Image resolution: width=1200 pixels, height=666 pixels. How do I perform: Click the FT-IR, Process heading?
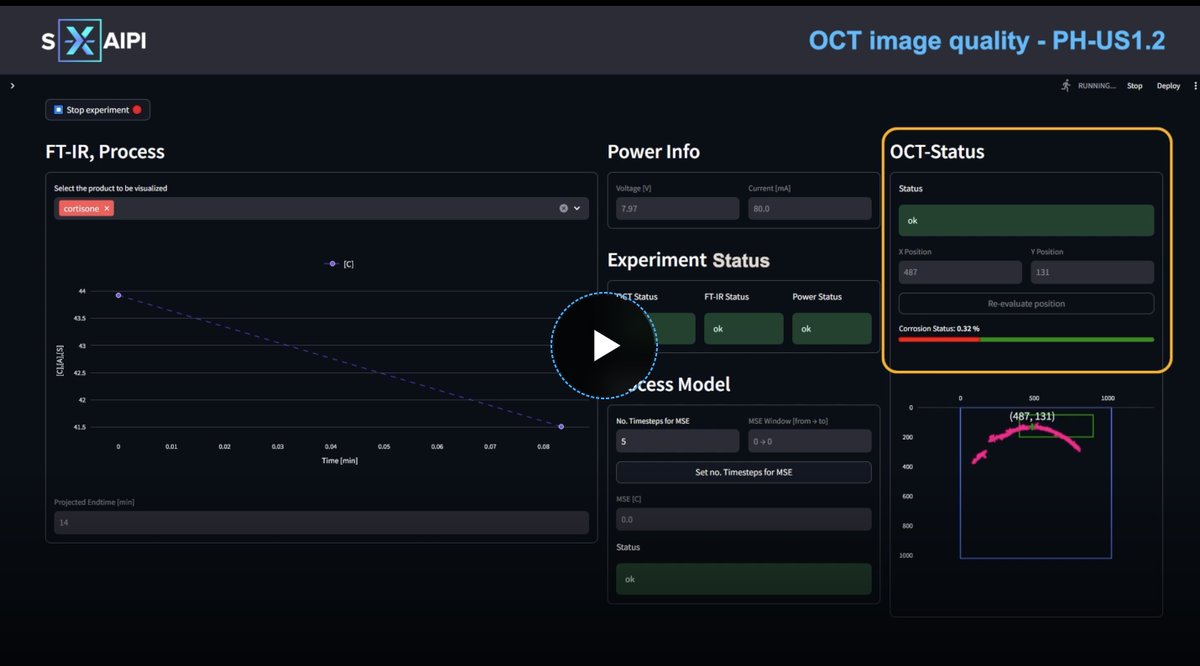[105, 152]
